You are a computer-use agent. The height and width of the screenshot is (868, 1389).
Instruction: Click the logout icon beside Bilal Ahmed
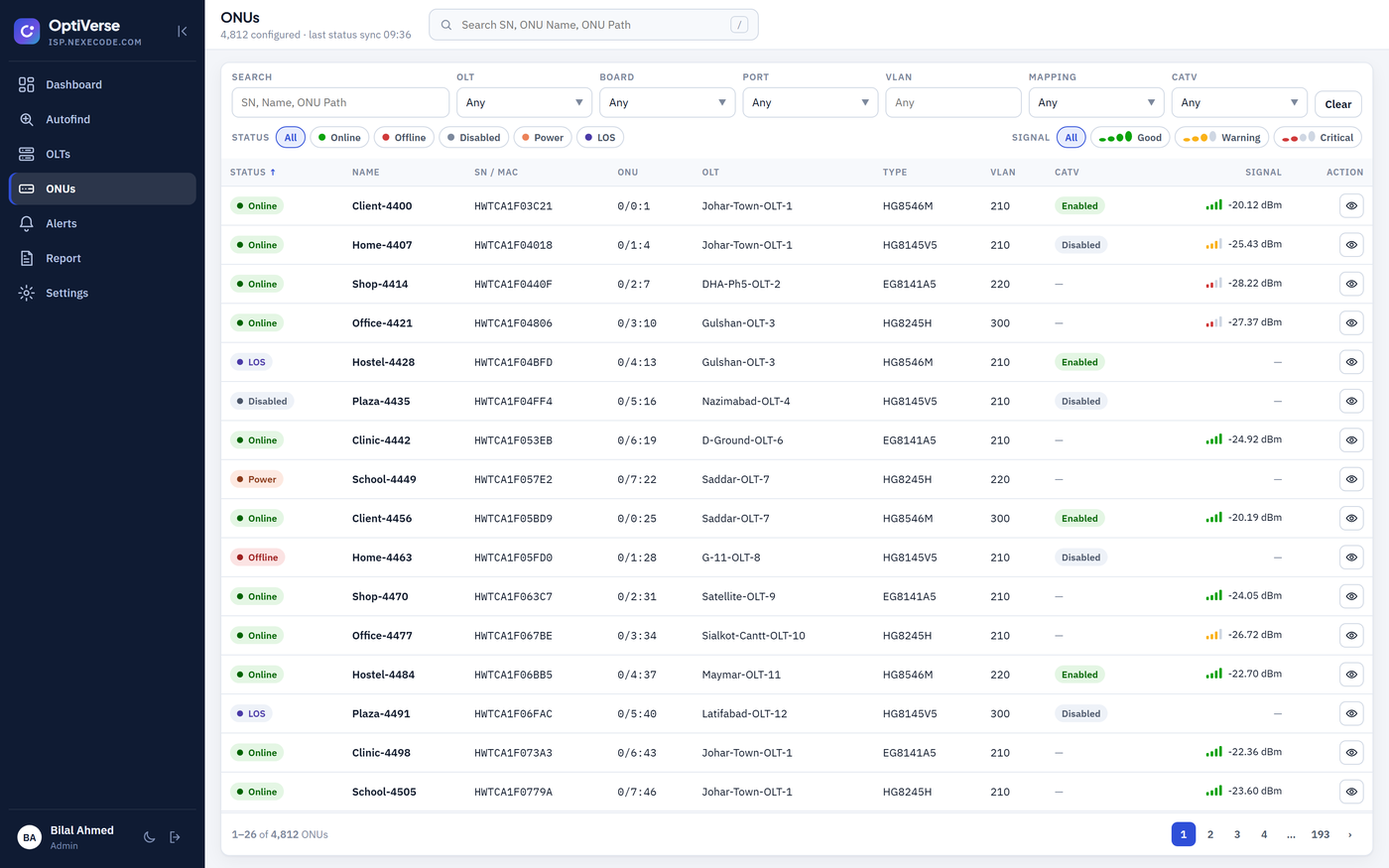(175, 837)
